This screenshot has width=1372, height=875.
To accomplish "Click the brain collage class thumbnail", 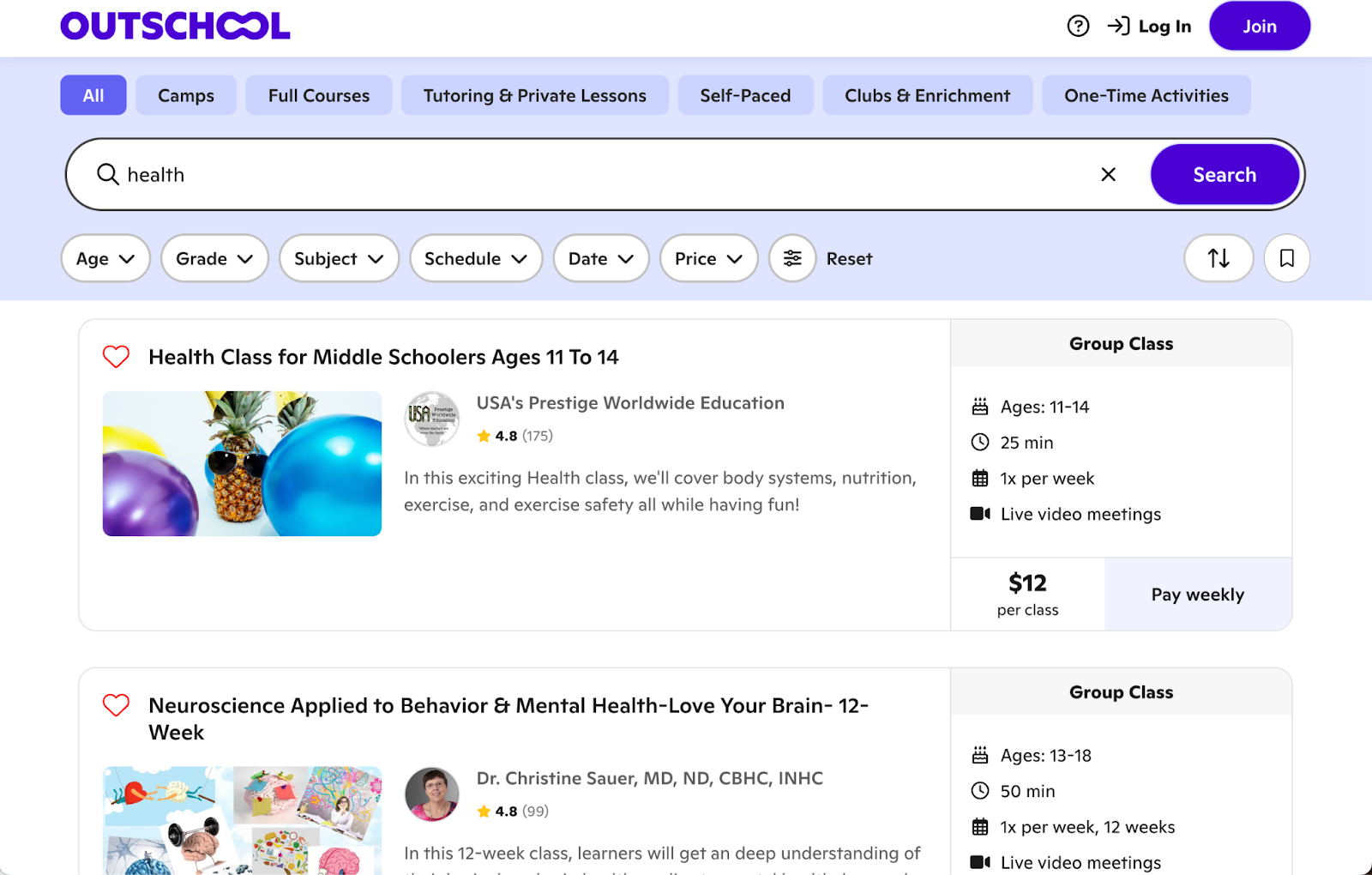I will [242, 820].
